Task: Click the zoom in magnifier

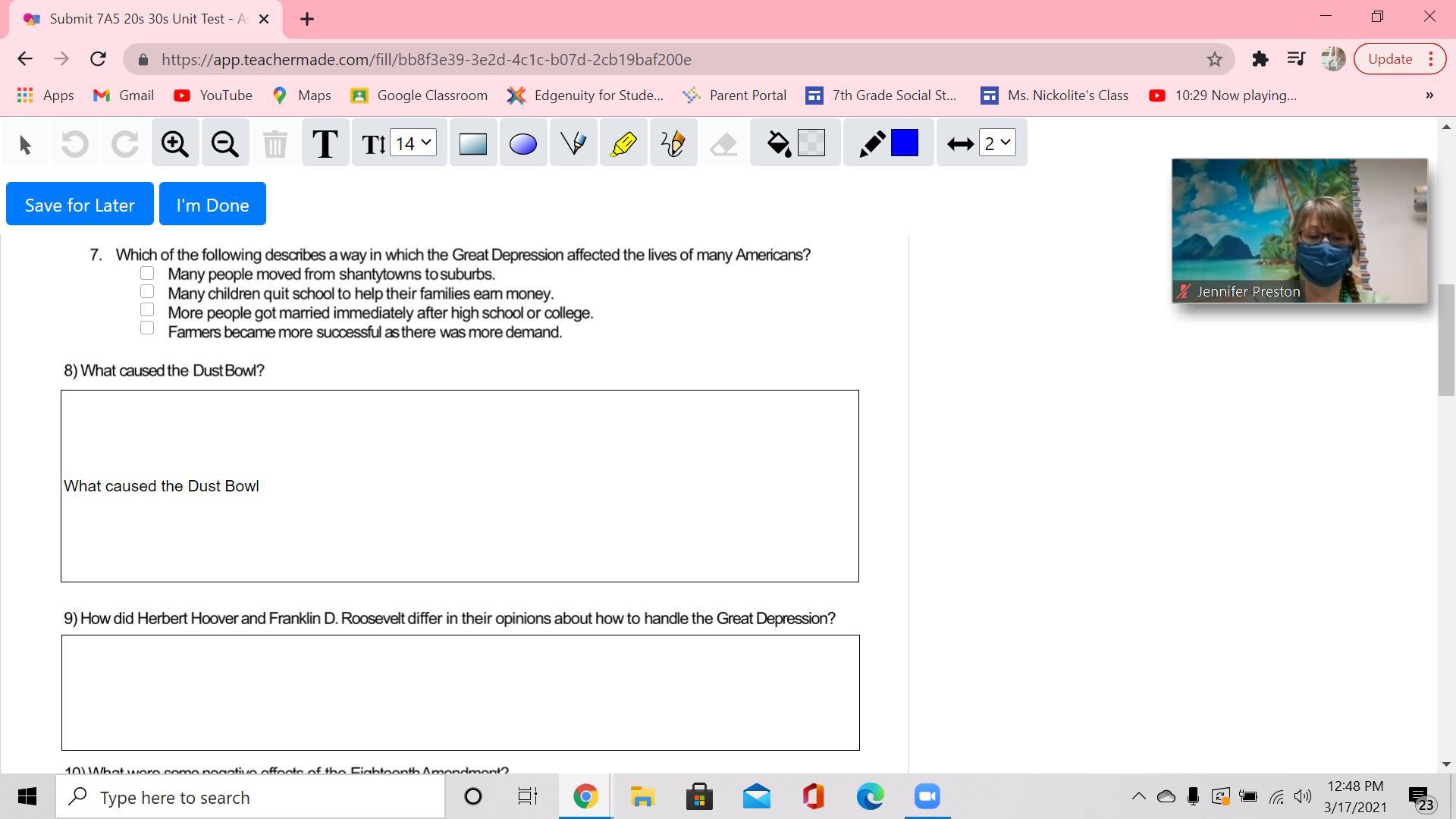Action: tap(175, 143)
